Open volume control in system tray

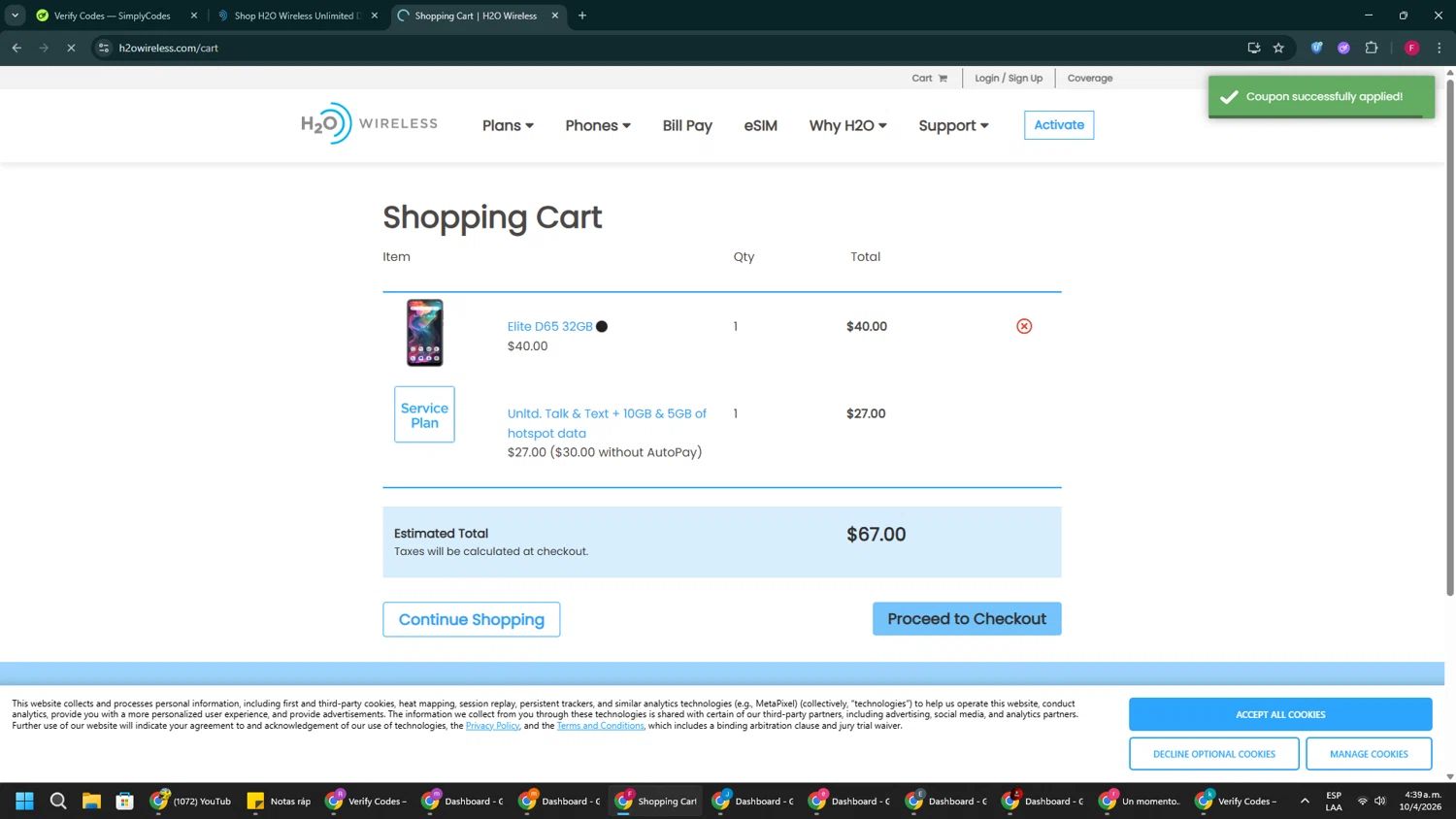coord(1380,802)
